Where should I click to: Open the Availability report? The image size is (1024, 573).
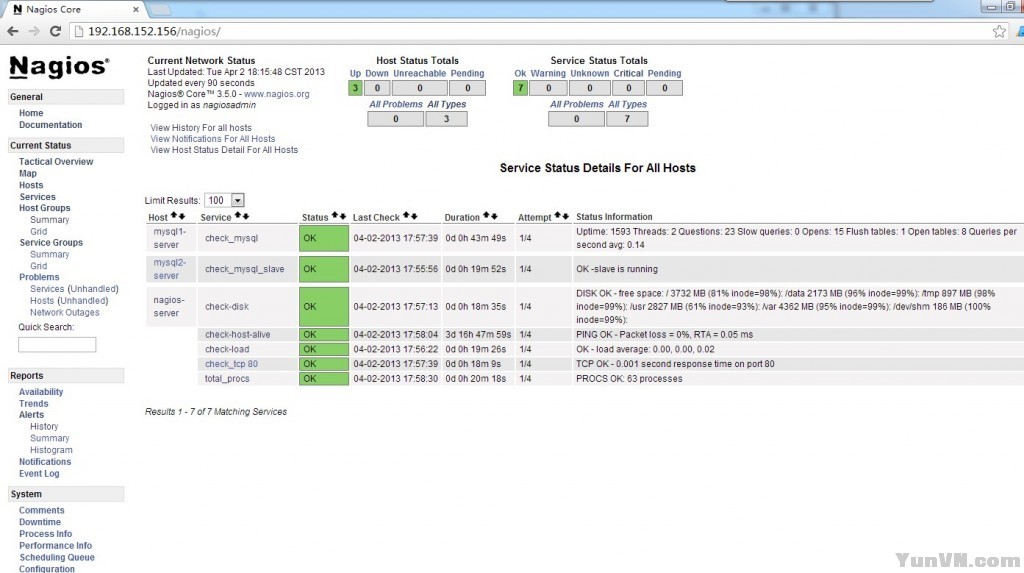click(x=41, y=392)
